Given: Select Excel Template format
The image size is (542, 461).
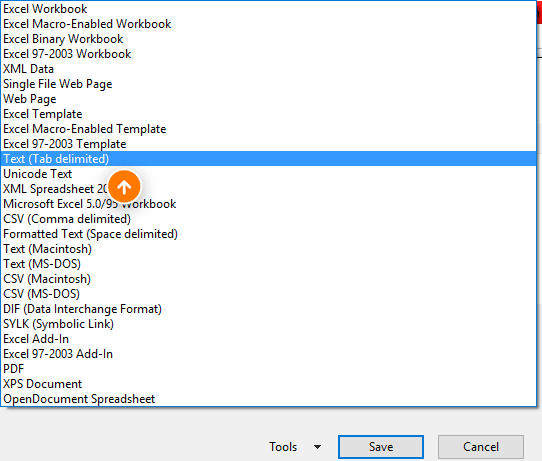Looking at the screenshot, I should pyautogui.click(x=268, y=114).
